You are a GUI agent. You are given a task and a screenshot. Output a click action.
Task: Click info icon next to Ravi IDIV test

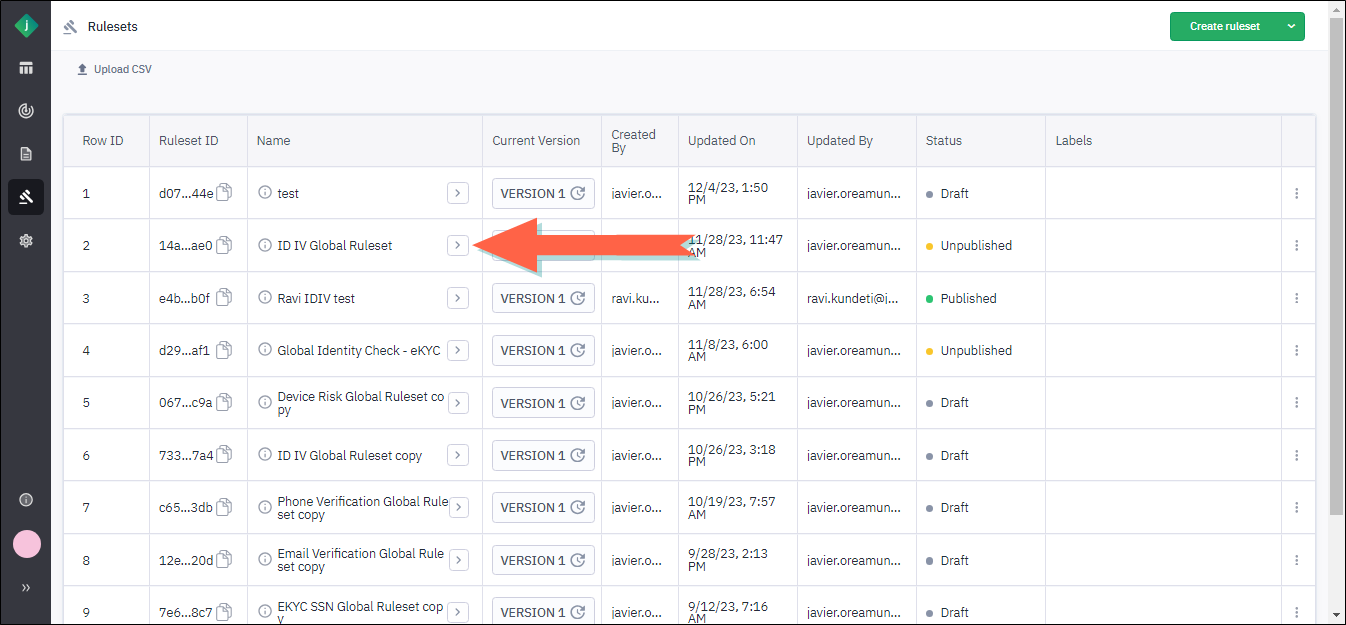265,298
